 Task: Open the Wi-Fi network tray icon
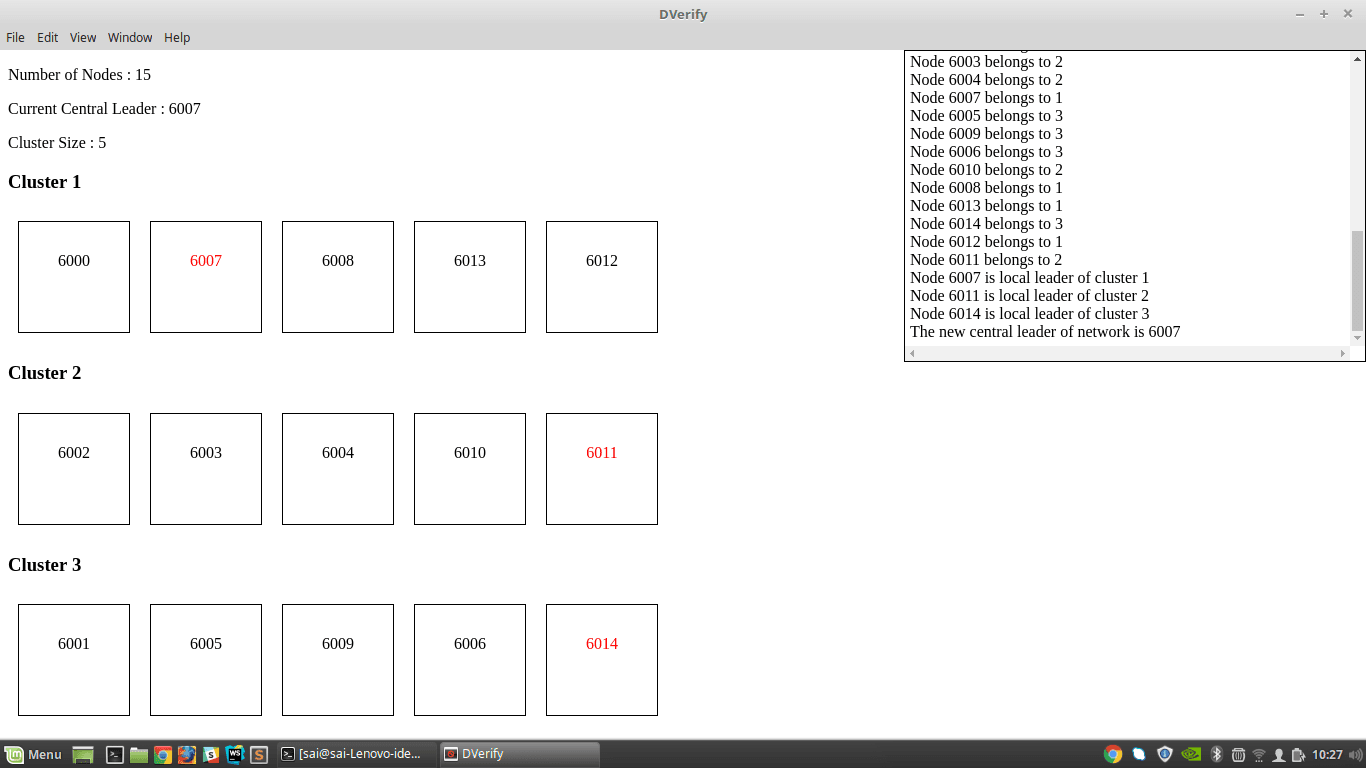pos(1259,755)
